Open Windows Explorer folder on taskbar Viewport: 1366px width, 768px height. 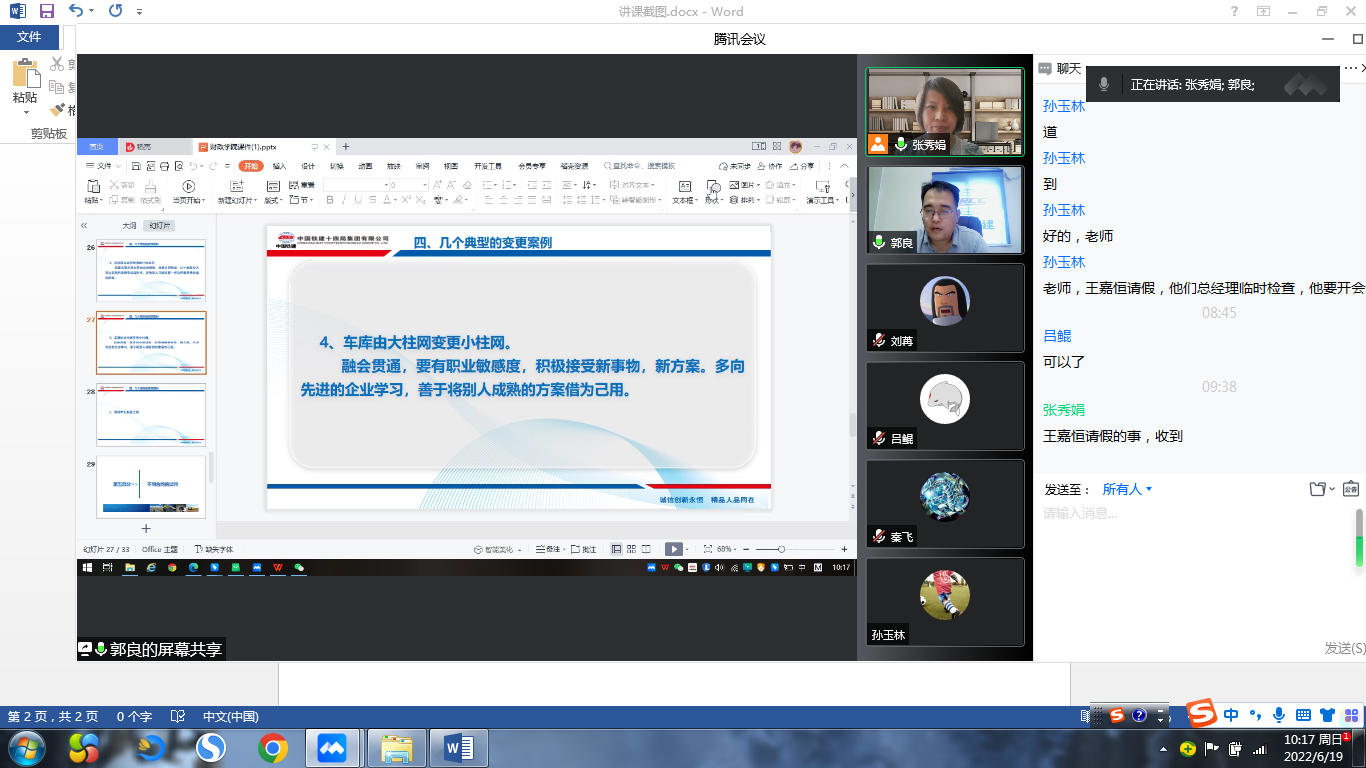pyautogui.click(x=397, y=748)
